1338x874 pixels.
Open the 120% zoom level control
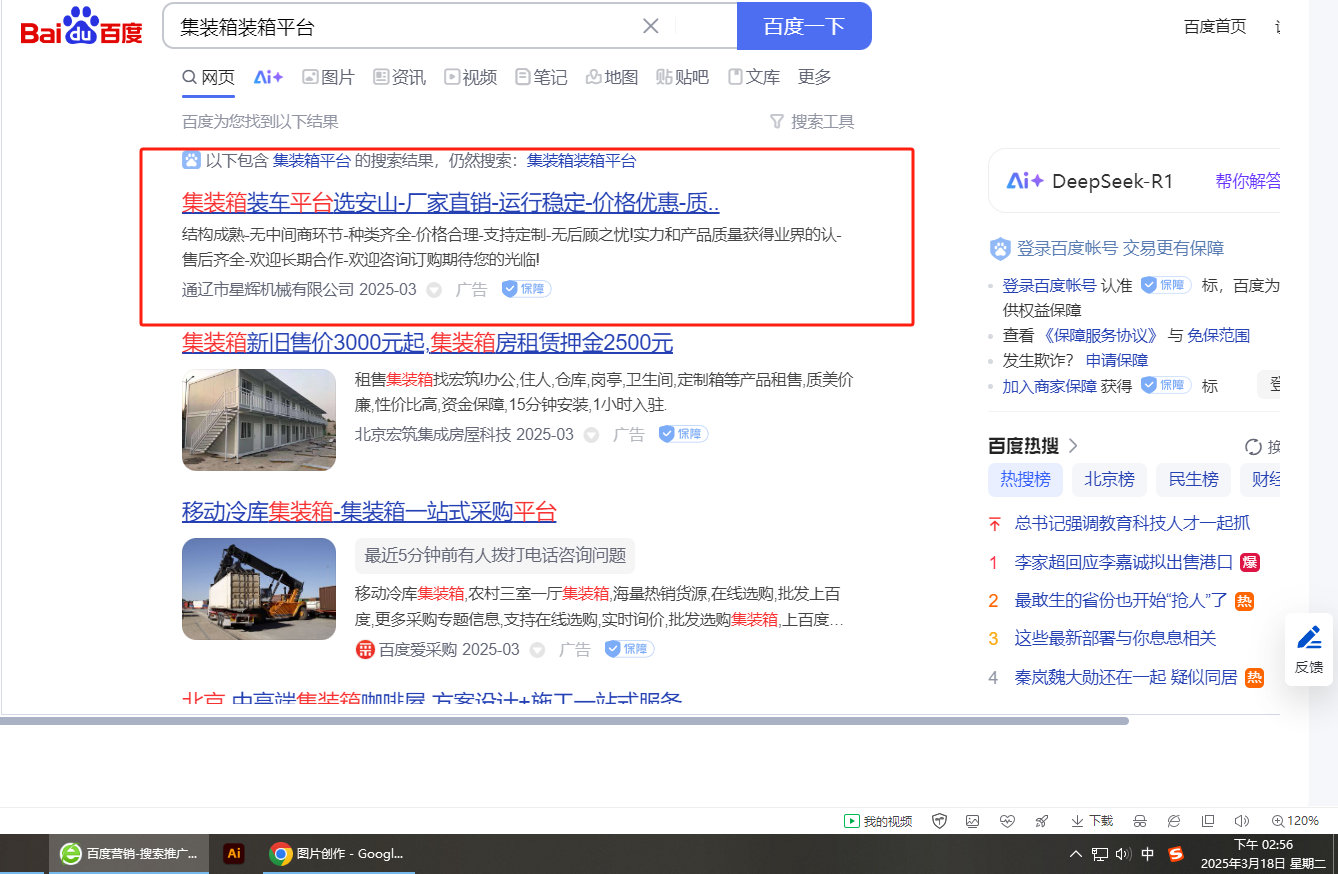pos(1294,821)
